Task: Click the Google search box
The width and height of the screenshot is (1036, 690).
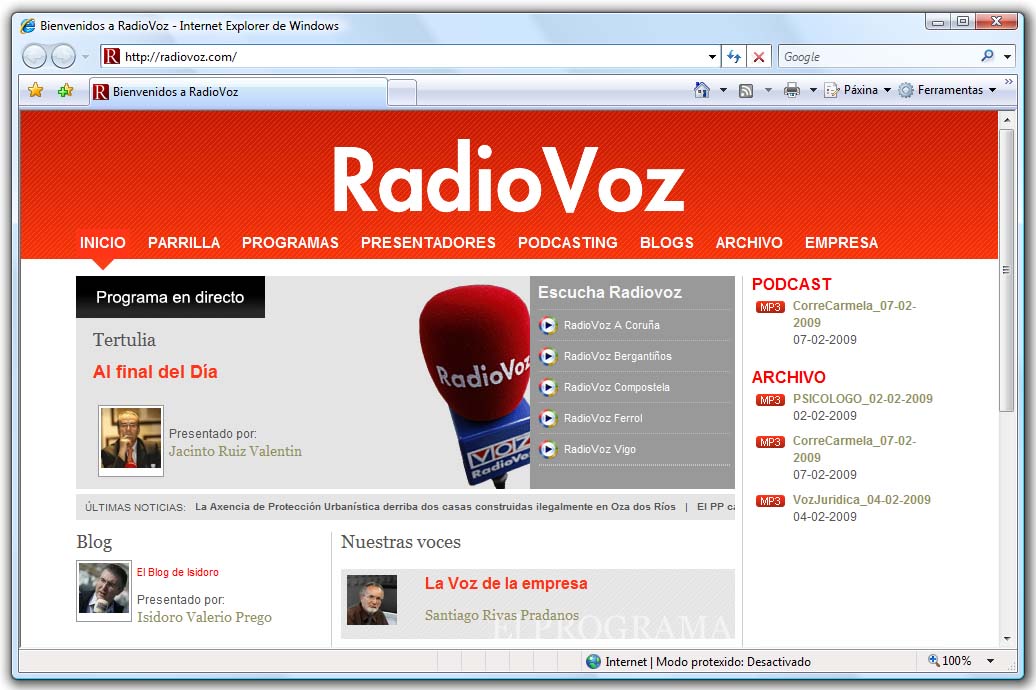Action: pos(879,57)
